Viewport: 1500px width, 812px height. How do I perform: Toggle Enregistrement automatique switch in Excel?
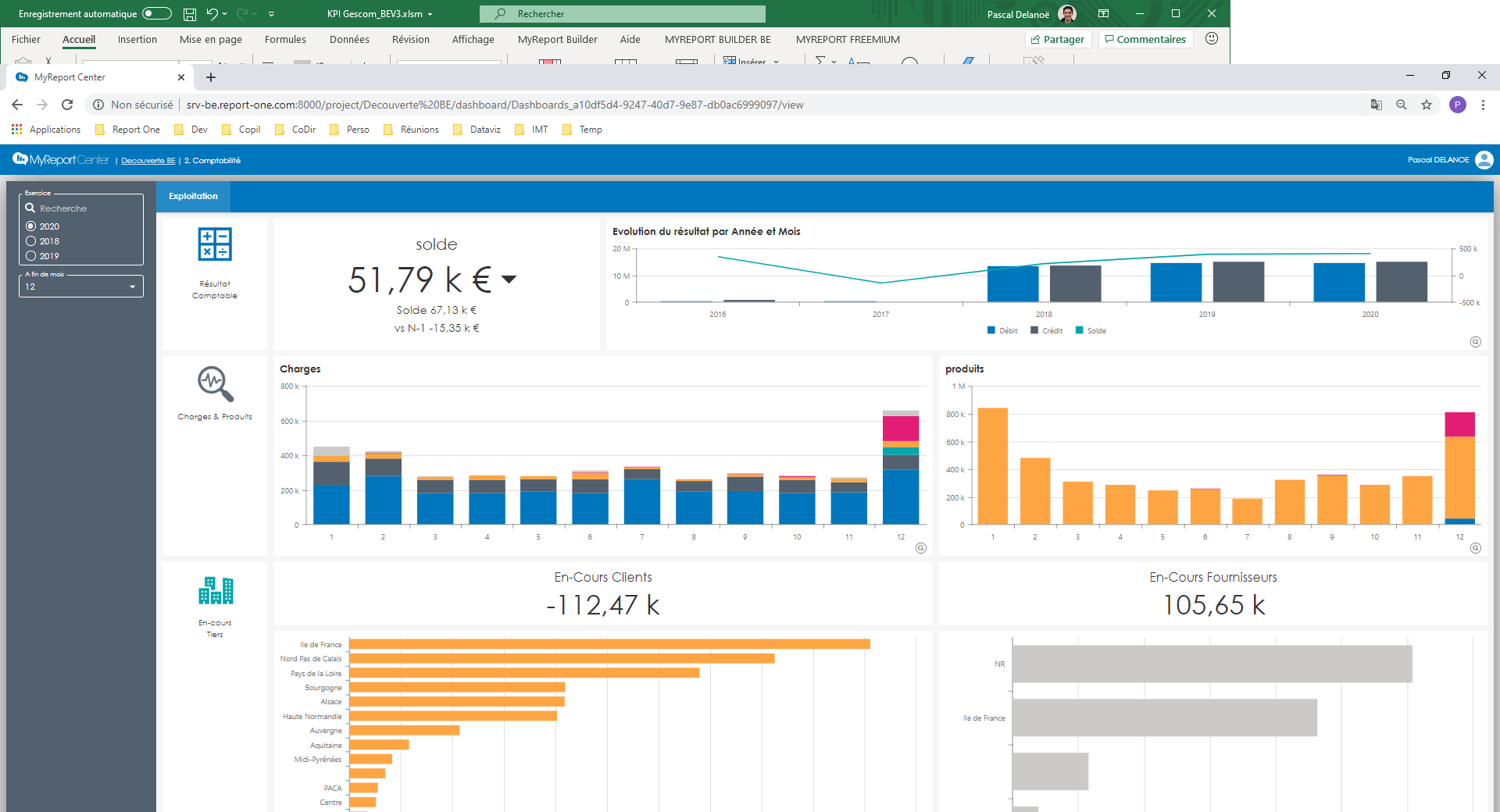click(157, 13)
